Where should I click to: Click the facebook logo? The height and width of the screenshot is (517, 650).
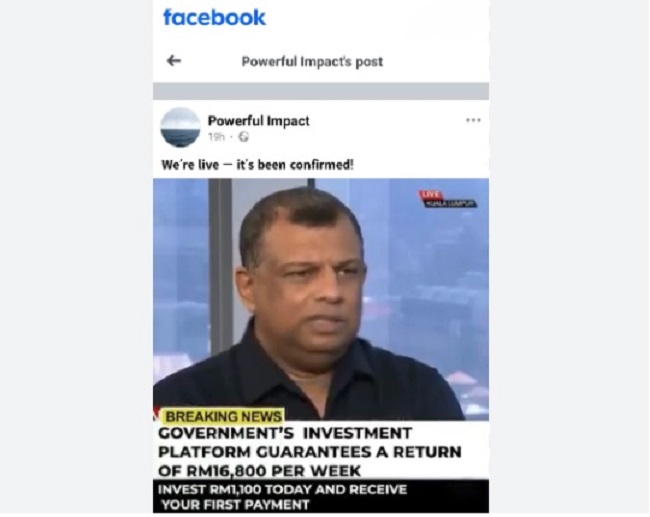[x=214, y=18]
